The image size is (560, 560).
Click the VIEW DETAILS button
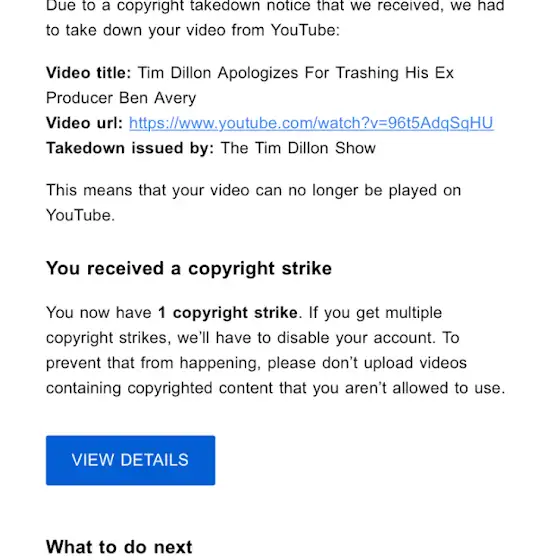click(130, 460)
